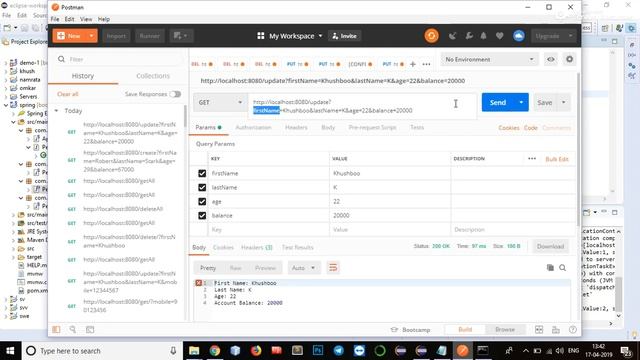The image size is (640, 360).
Task: Open the tab options ellipsis menu
Action: (x=426, y=64)
